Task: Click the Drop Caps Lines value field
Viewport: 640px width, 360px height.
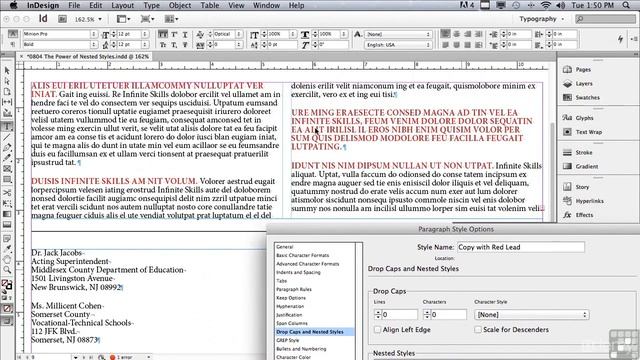Action: (399, 314)
